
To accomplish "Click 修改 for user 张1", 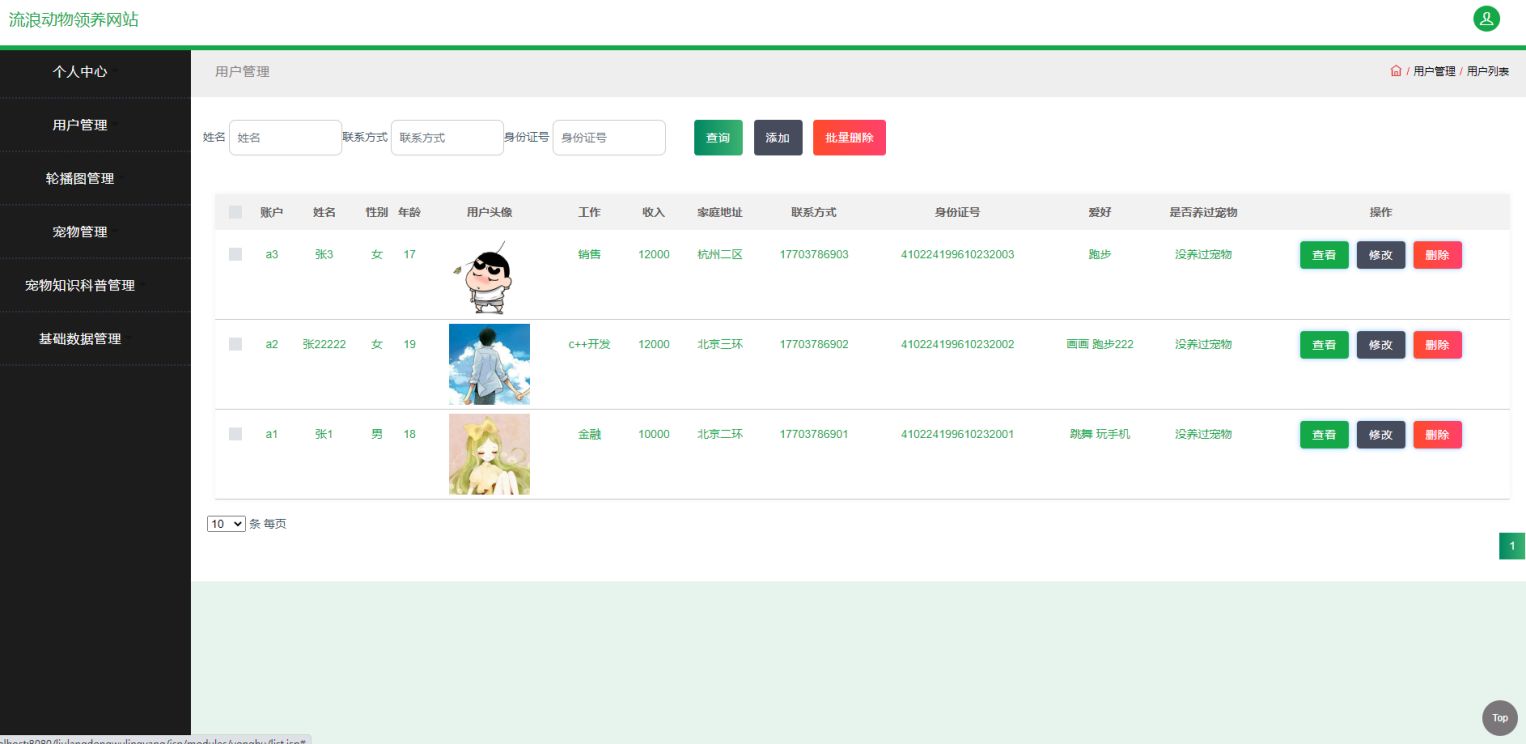I will click(x=1381, y=435).
